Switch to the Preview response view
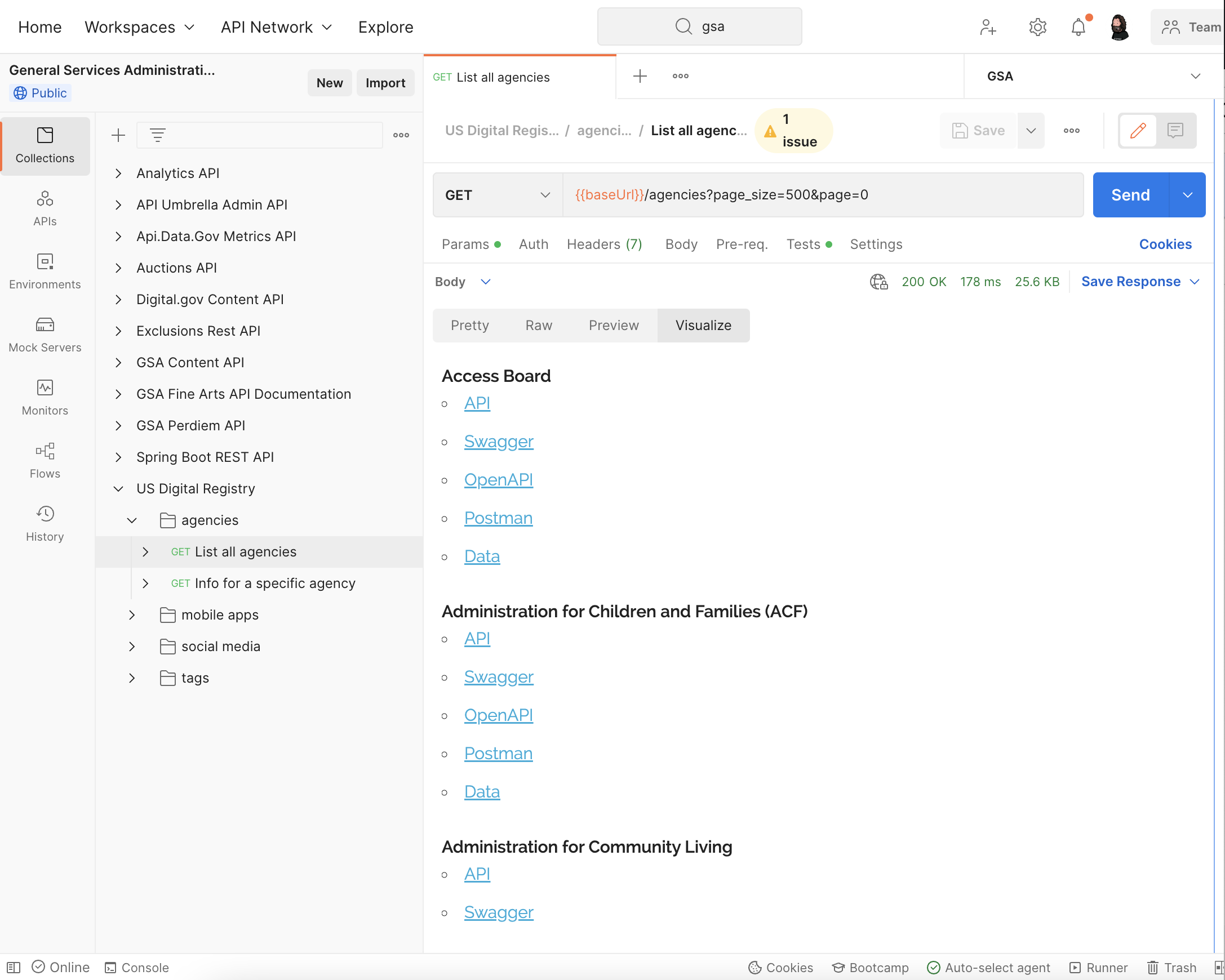1225x980 pixels. click(x=614, y=326)
